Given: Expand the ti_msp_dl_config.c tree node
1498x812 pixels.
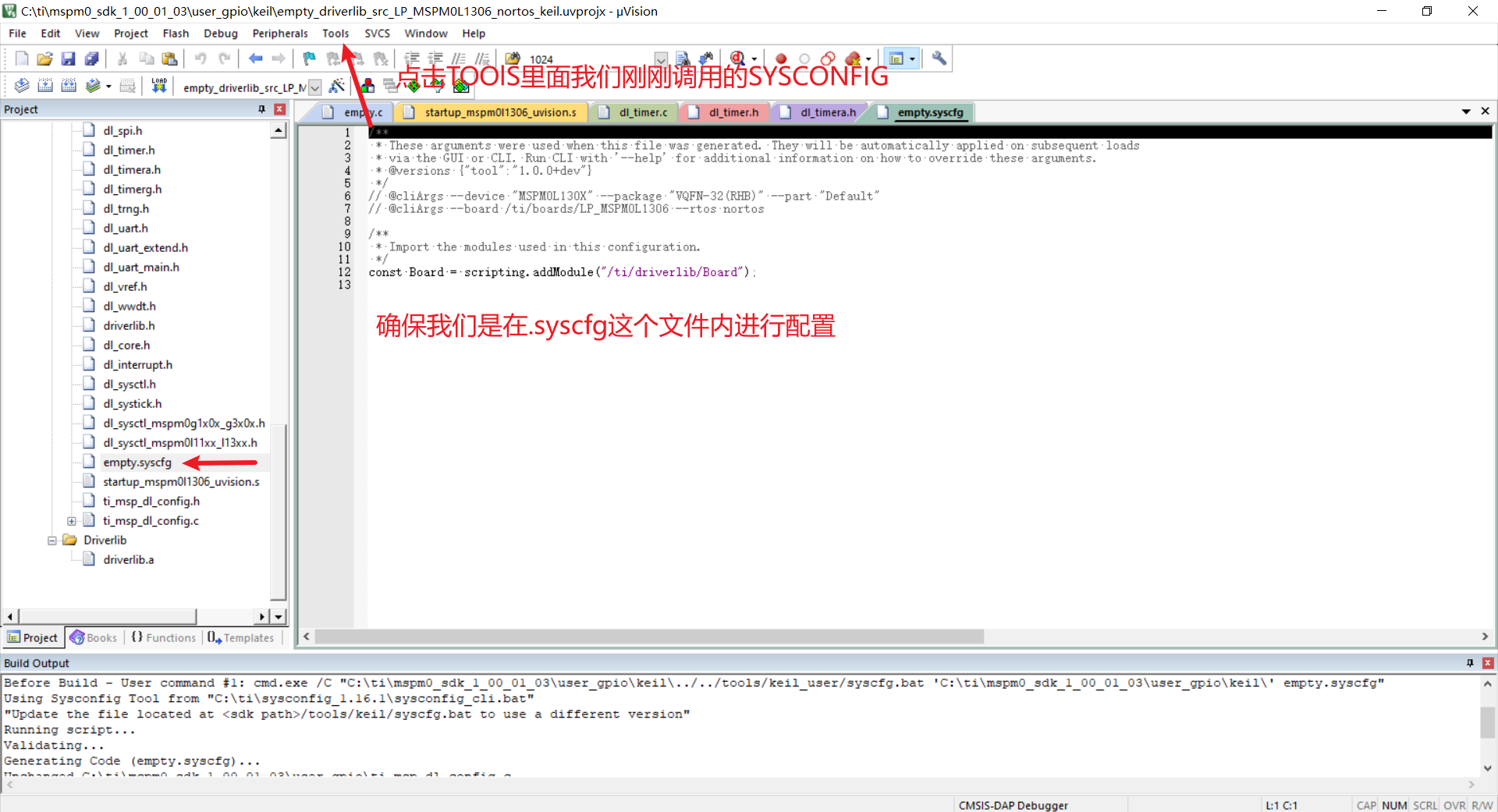Looking at the screenshot, I should (x=72, y=521).
